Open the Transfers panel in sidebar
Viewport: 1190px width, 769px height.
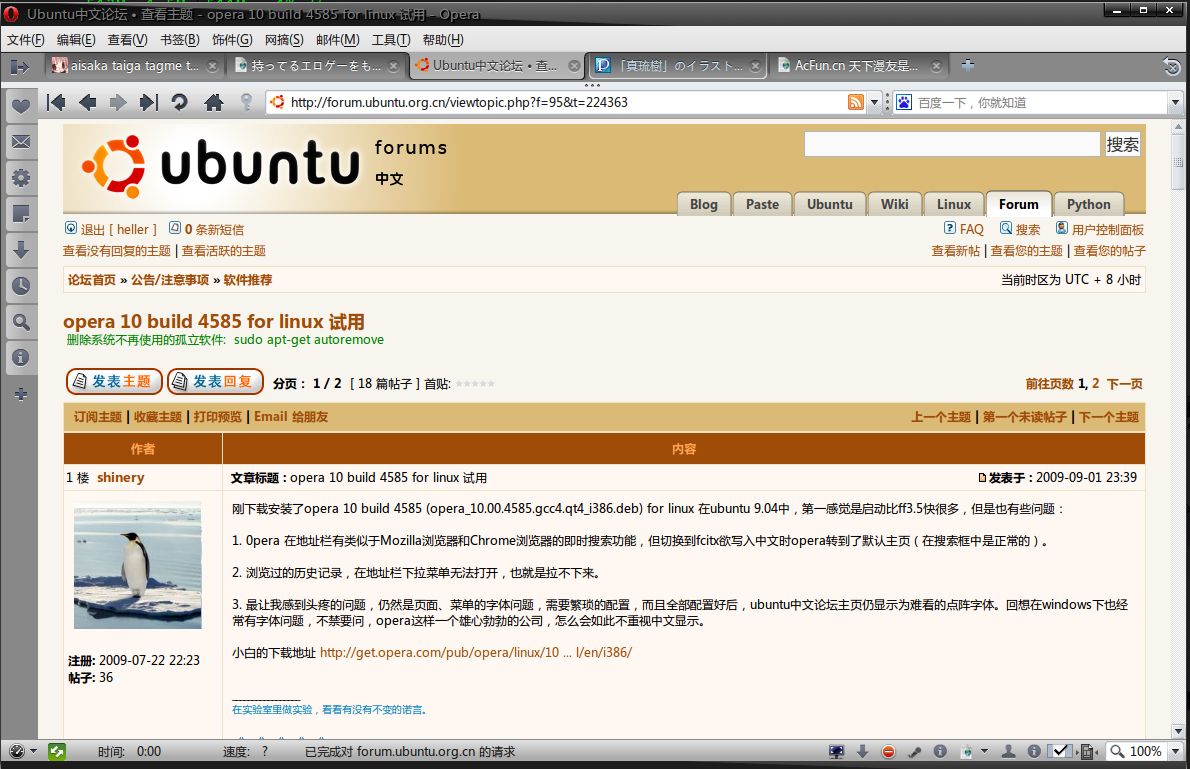(20, 250)
